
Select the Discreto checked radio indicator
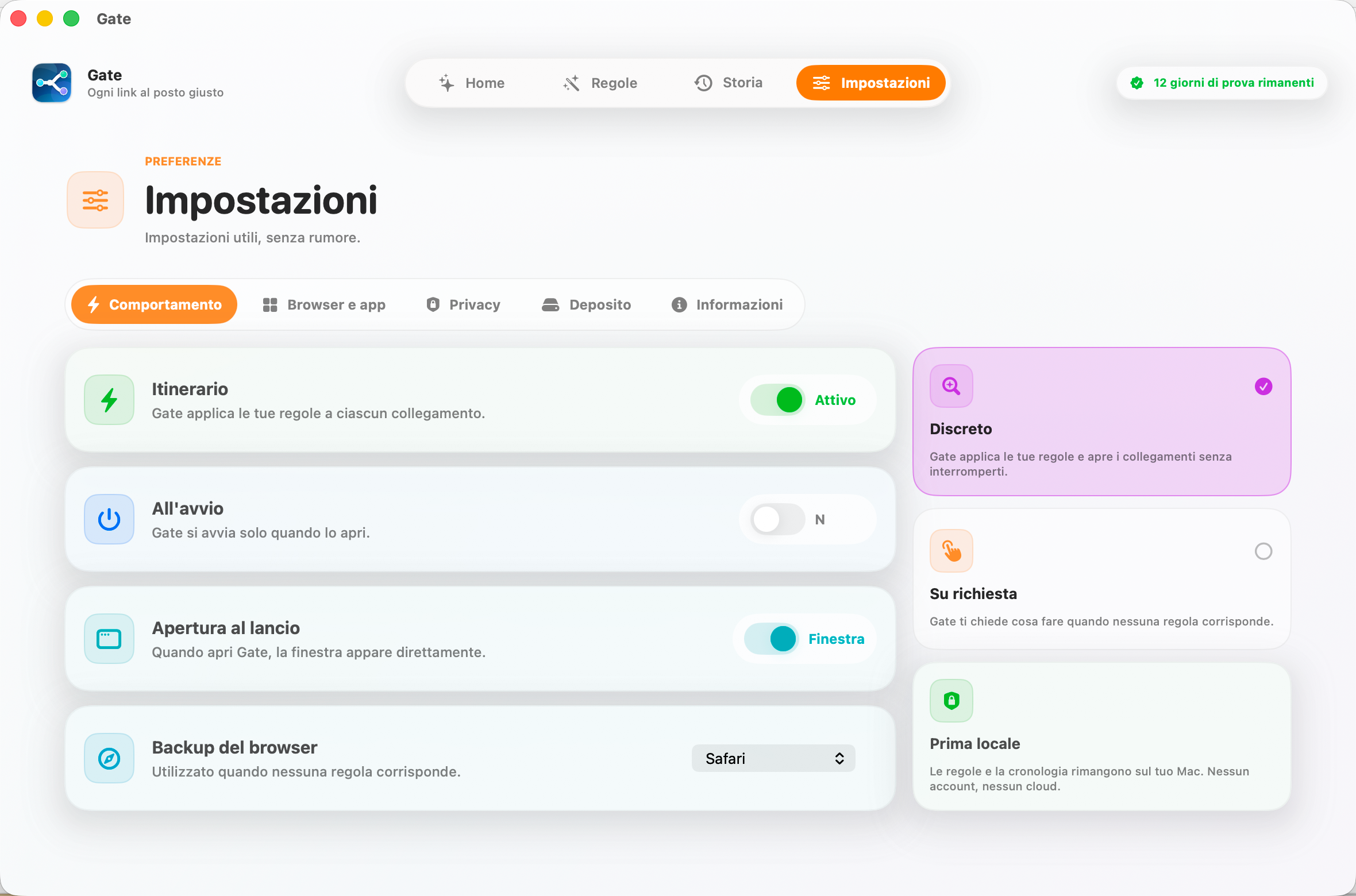point(1263,387)
